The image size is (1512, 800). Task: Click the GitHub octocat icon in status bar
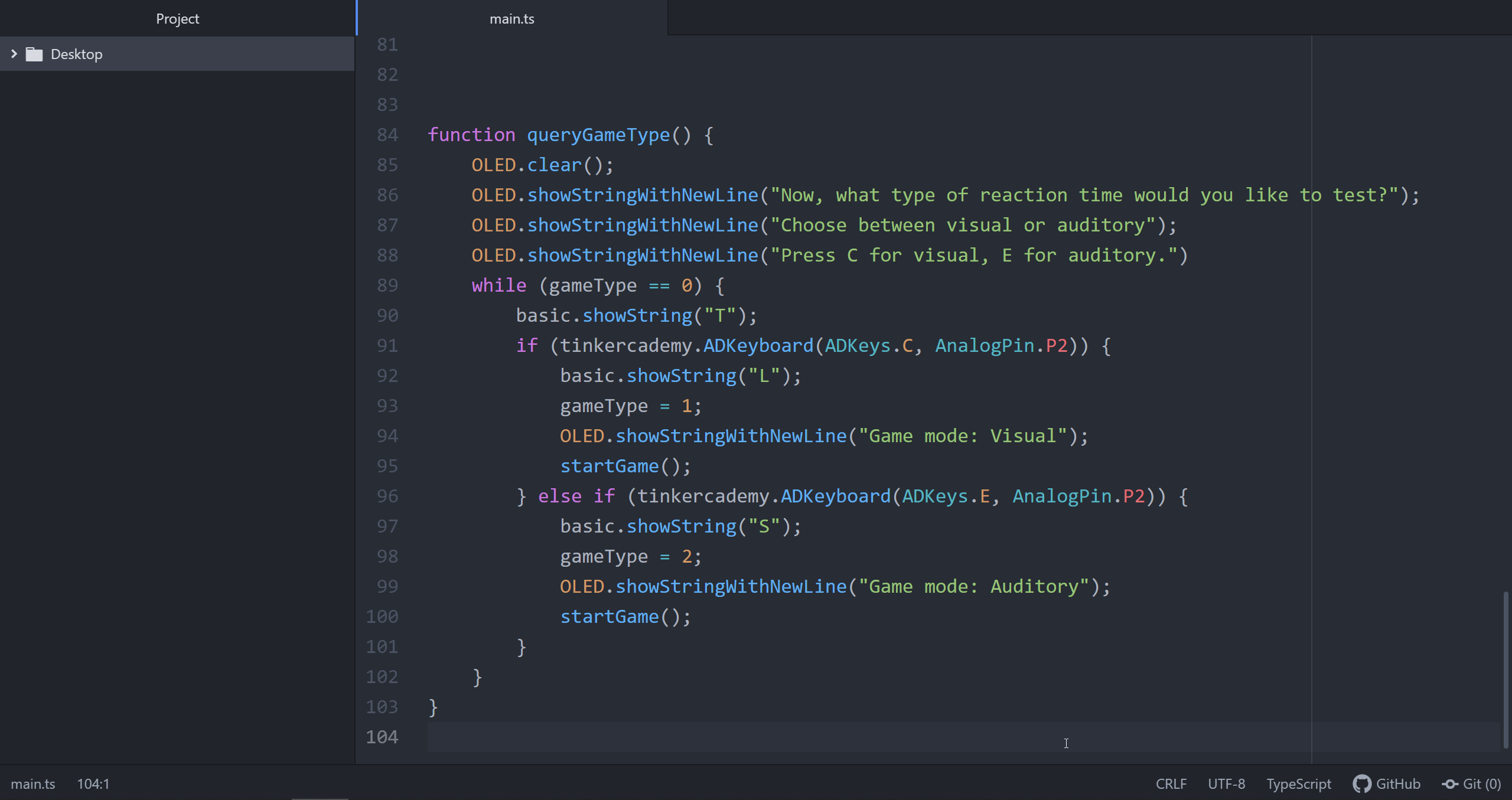click(1361, 783)
